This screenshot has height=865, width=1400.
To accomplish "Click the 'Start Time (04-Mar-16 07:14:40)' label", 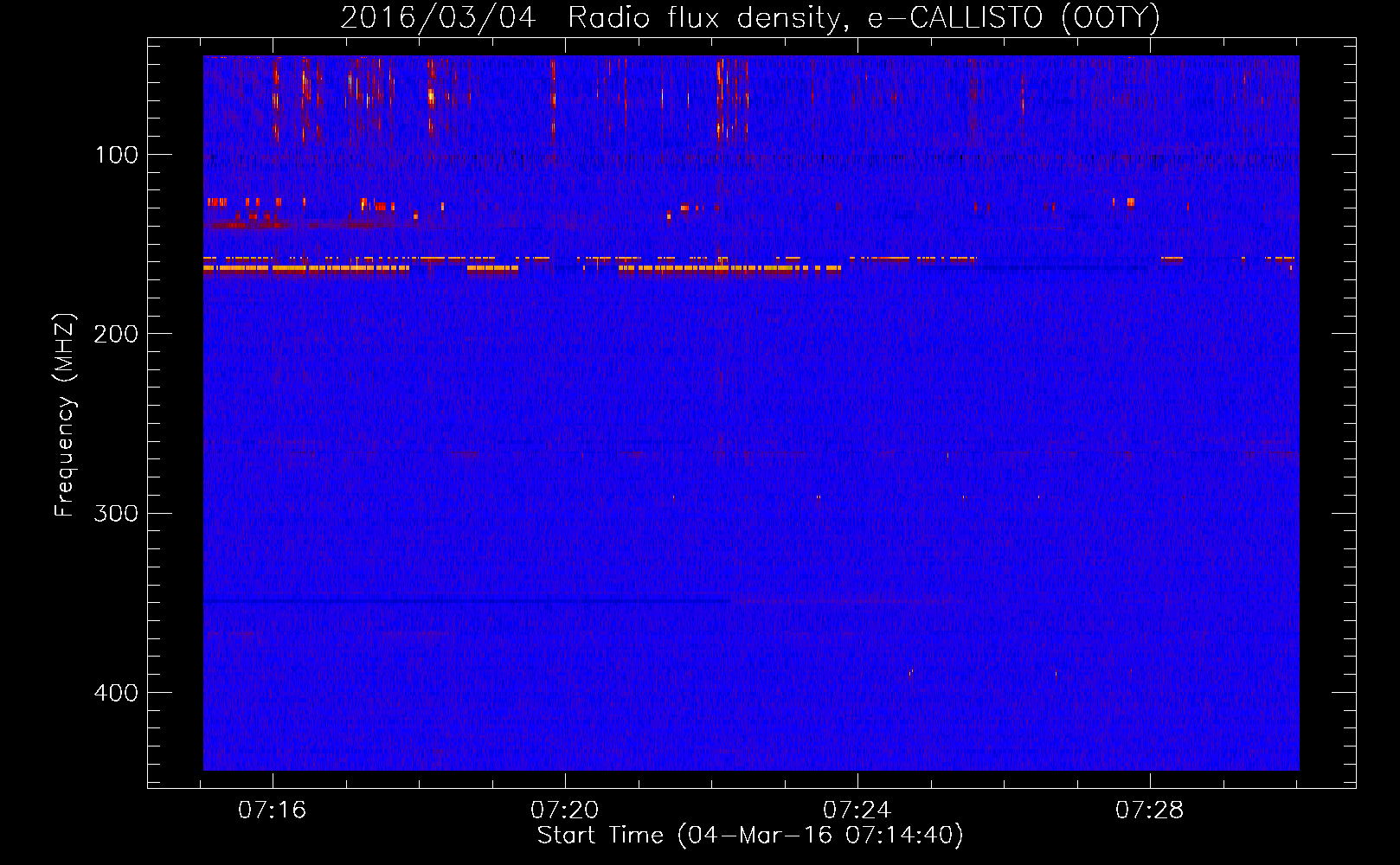I will tap(750, 836).
